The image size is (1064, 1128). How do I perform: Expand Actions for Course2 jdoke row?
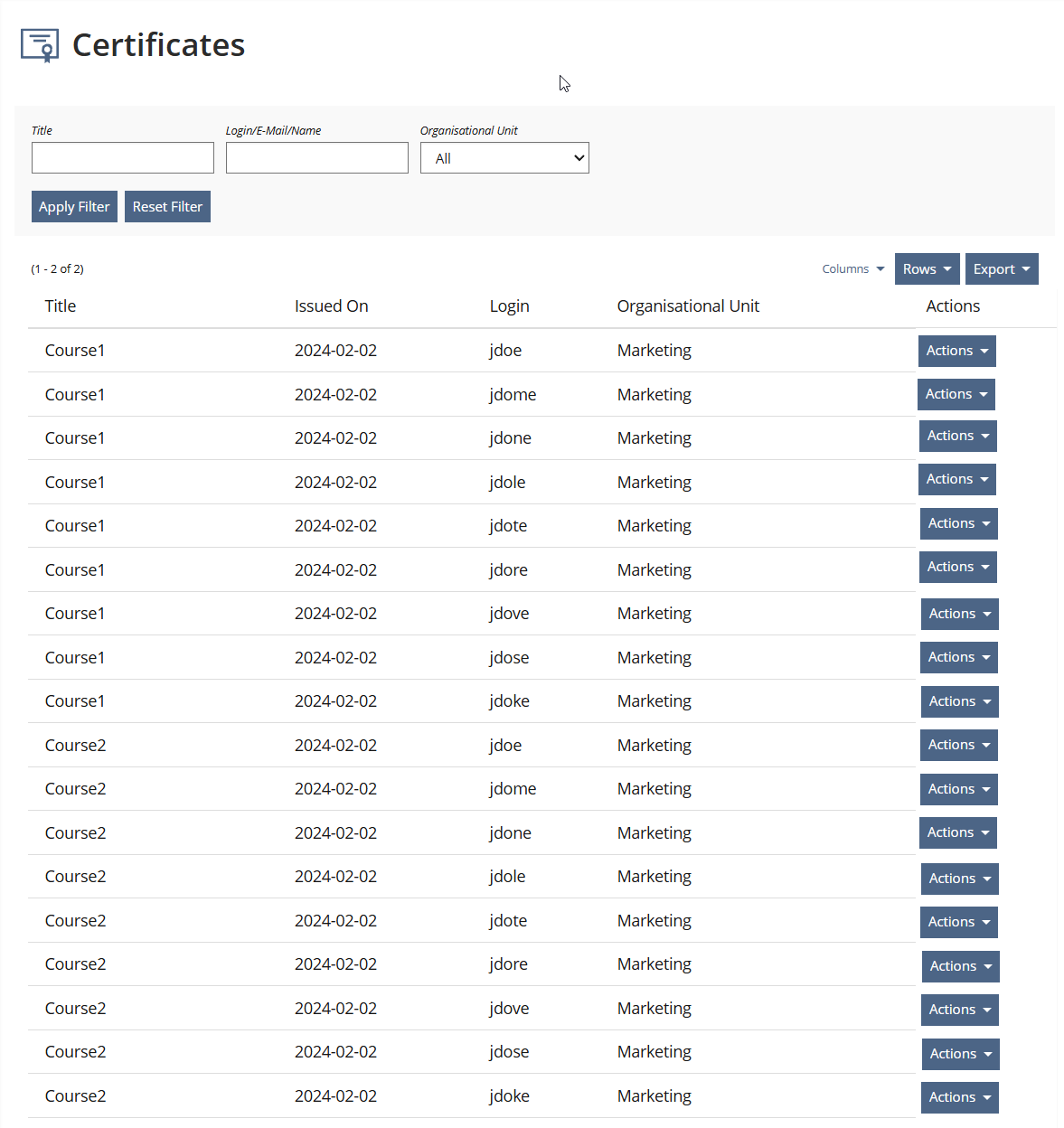click(959, 1097)
